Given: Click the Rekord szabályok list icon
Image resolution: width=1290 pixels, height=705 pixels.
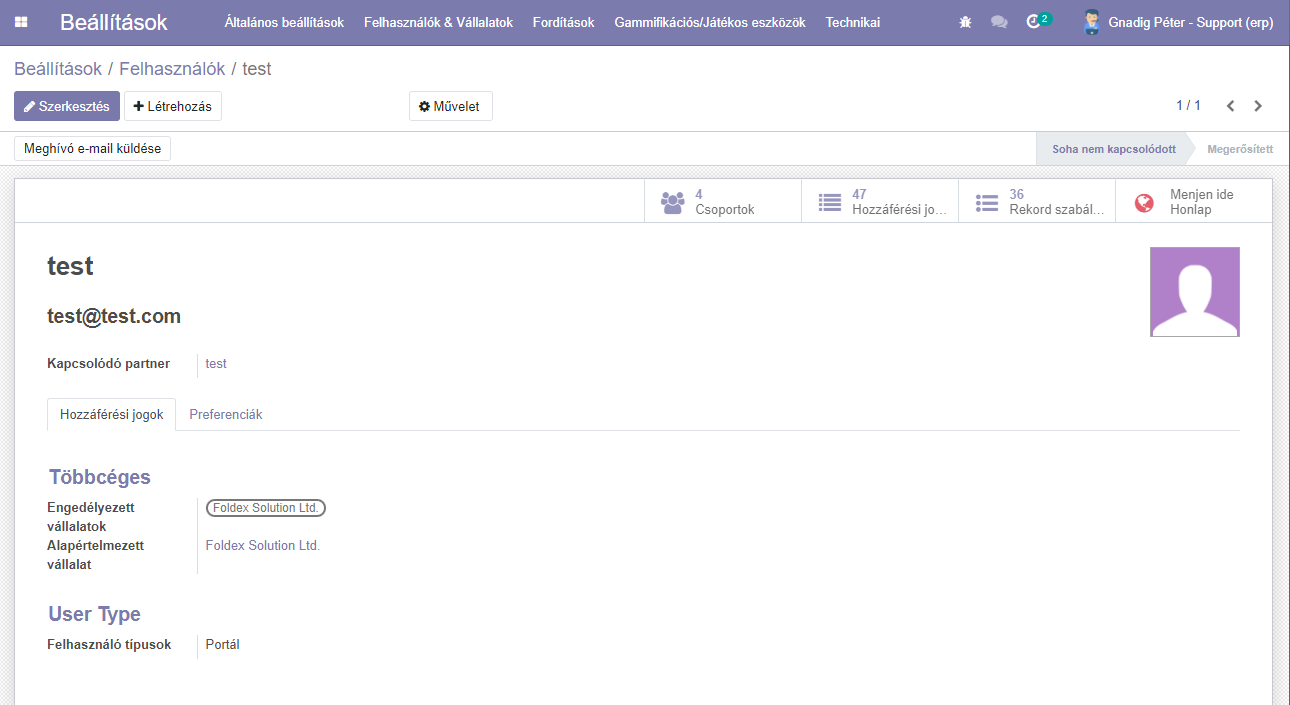Looking at the screenshot, I should pyautogui.click(x=987, y=202).
